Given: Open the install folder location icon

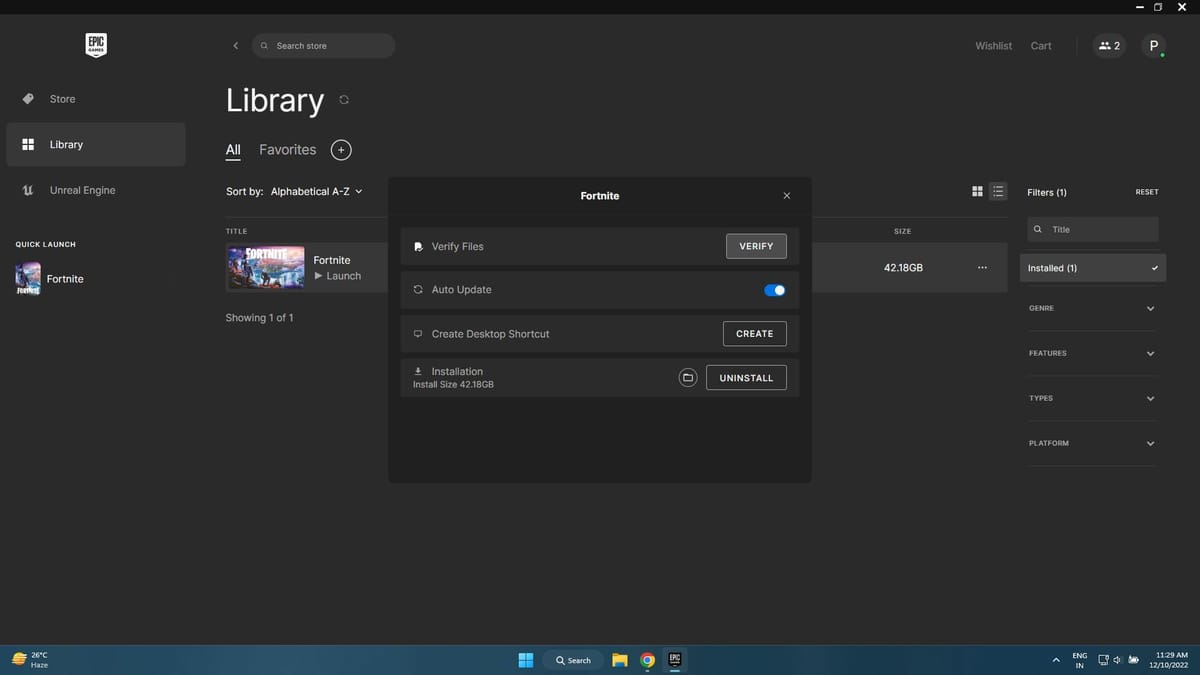Looking at the screenshot, I should click(687, 378).
